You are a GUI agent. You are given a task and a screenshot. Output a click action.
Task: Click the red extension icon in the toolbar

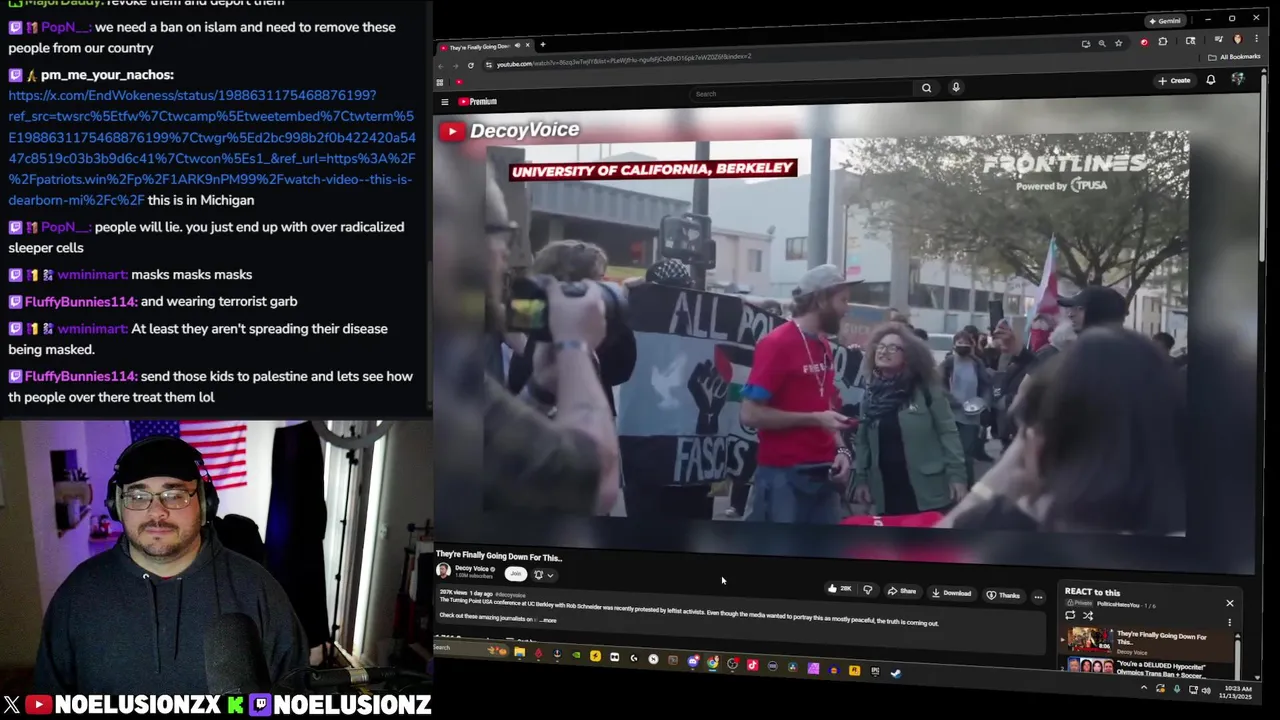1144,42
